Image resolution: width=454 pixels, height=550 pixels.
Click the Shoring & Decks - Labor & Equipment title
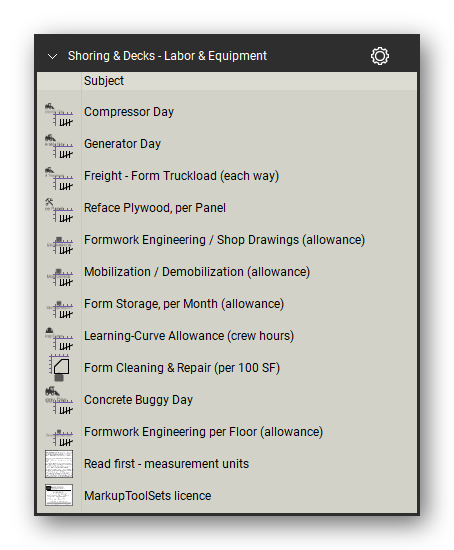(167, 56)
